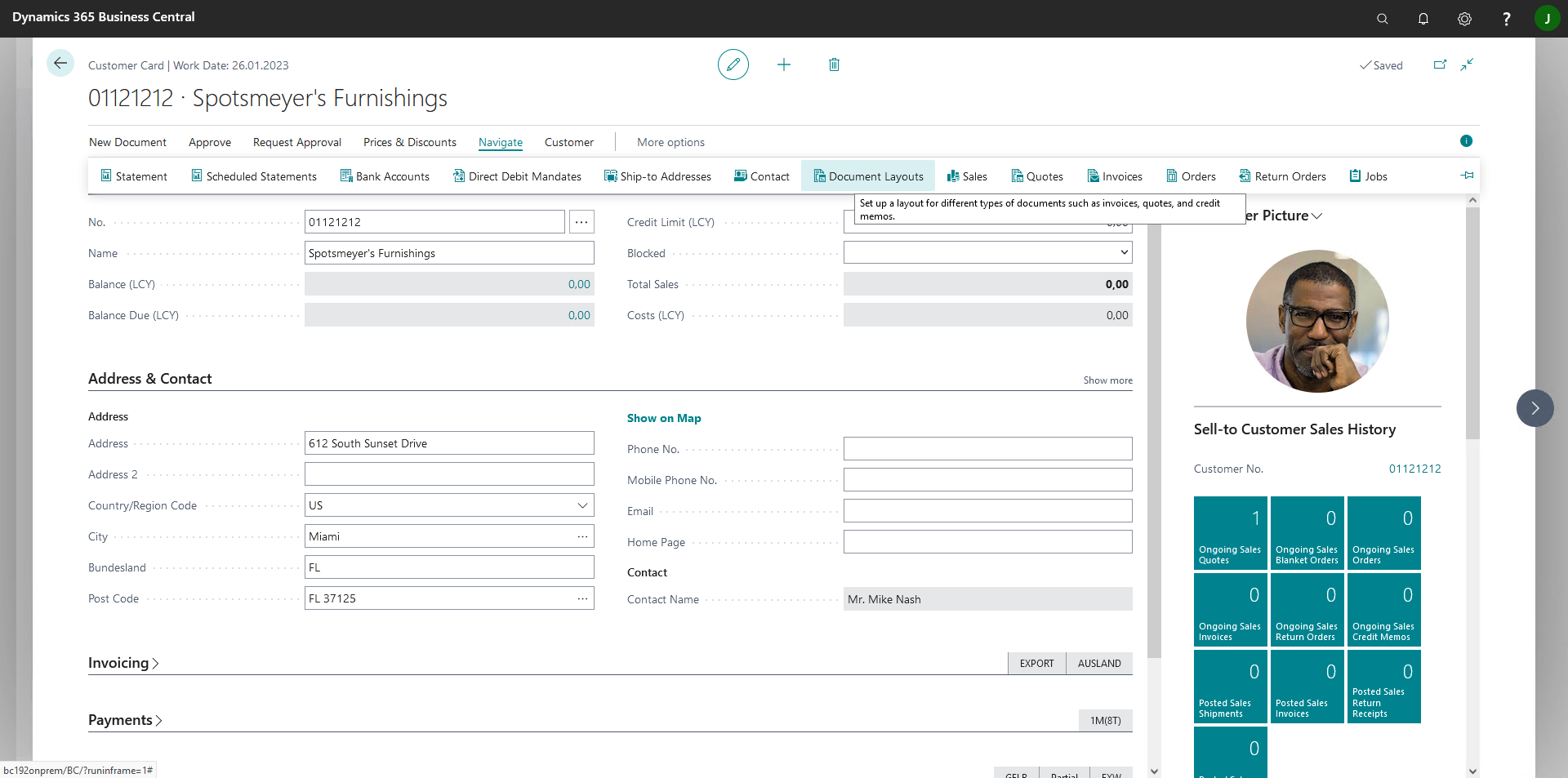Open Approve menu
Screen dimensions: 1568x778
click(x=210, y=142)
